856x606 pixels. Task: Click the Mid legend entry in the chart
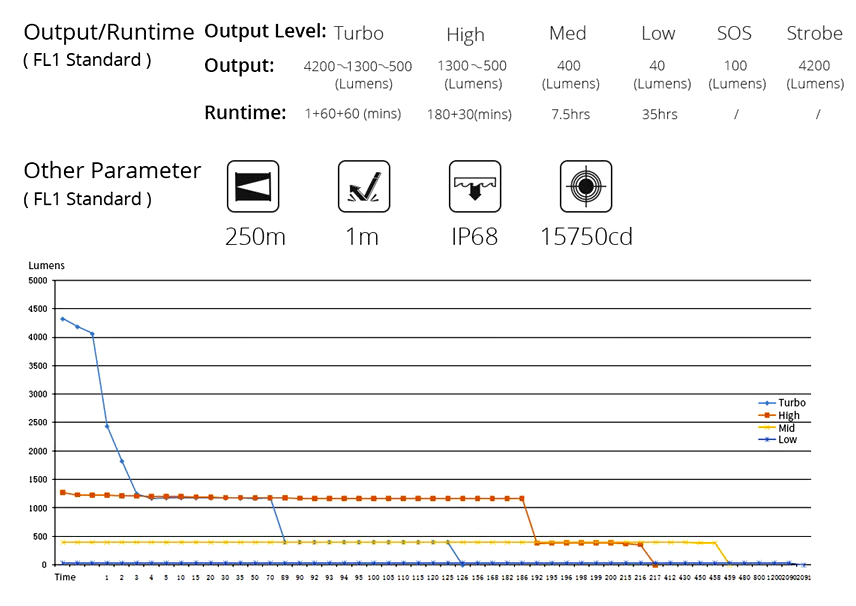(786, 427)
